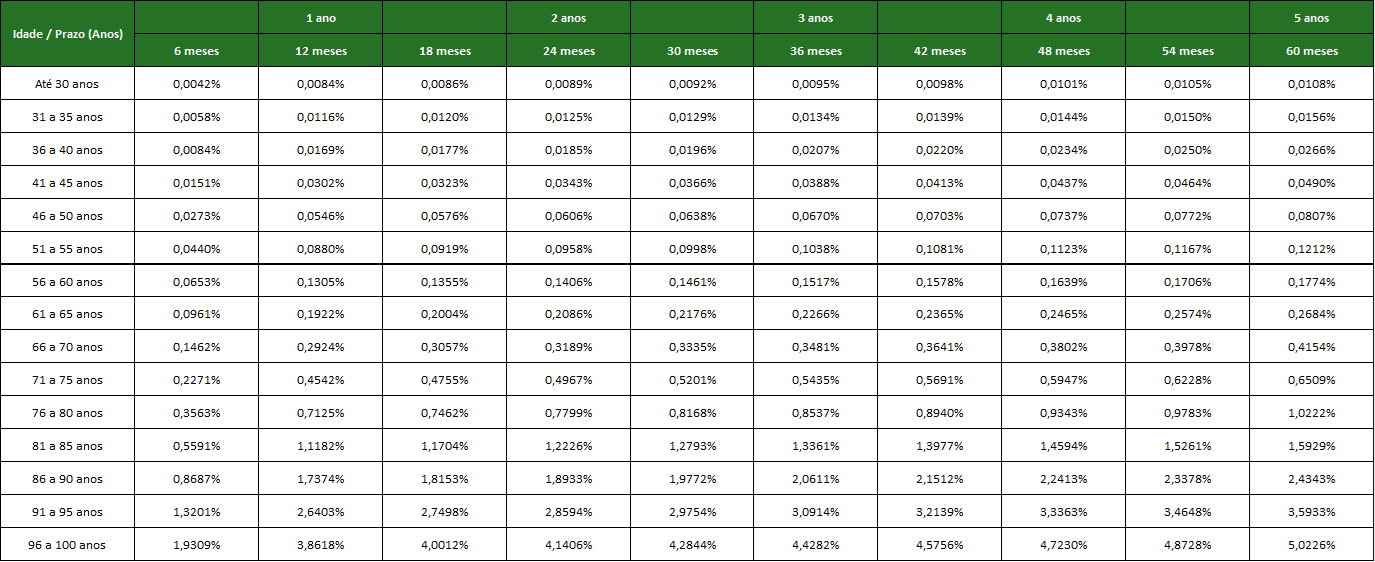
Task: Click the "5 anos" column group header
Action: click(1312, 18)
